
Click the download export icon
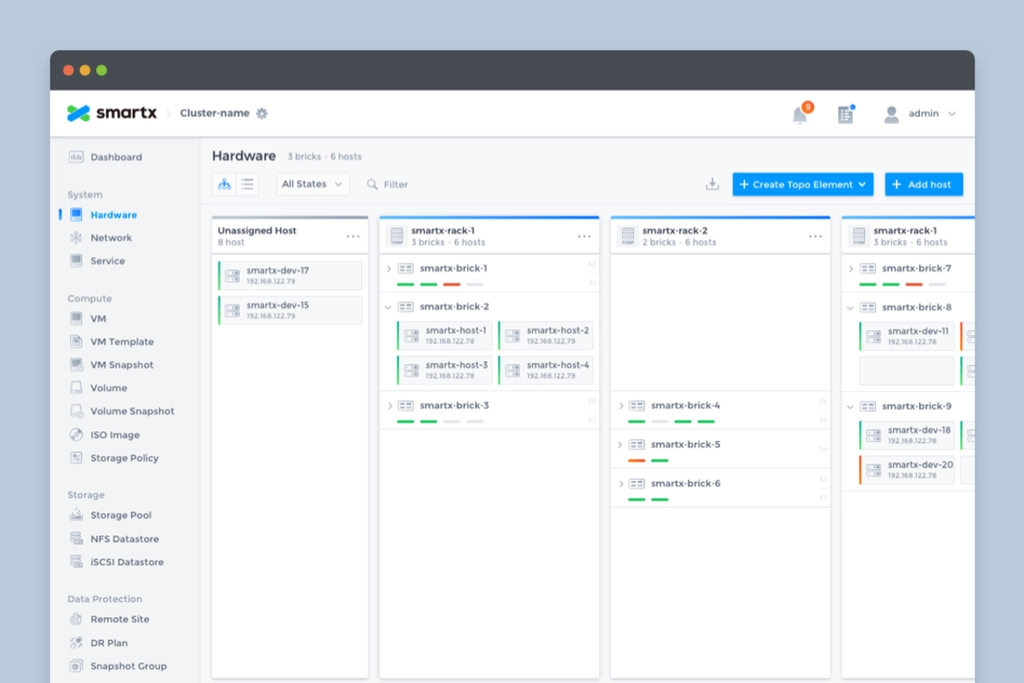click(x=712, y=184)
